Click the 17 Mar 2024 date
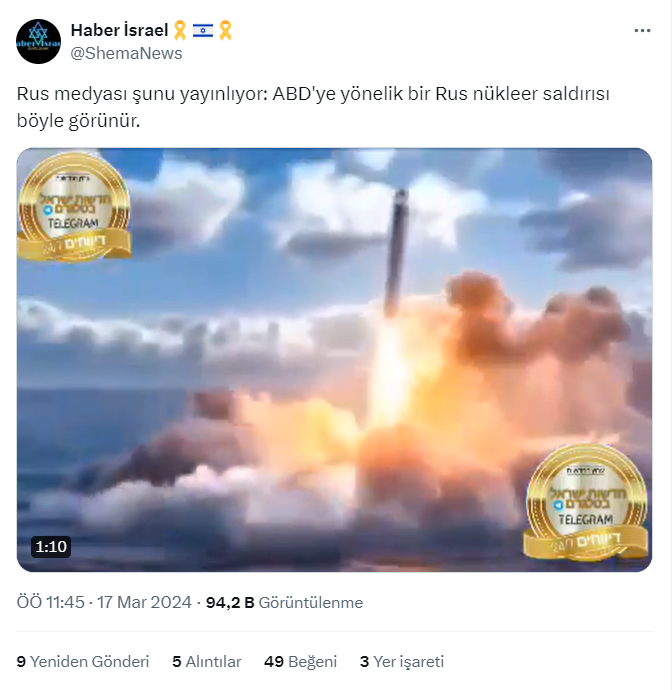The image size is (672, 690). pos(144,602)
